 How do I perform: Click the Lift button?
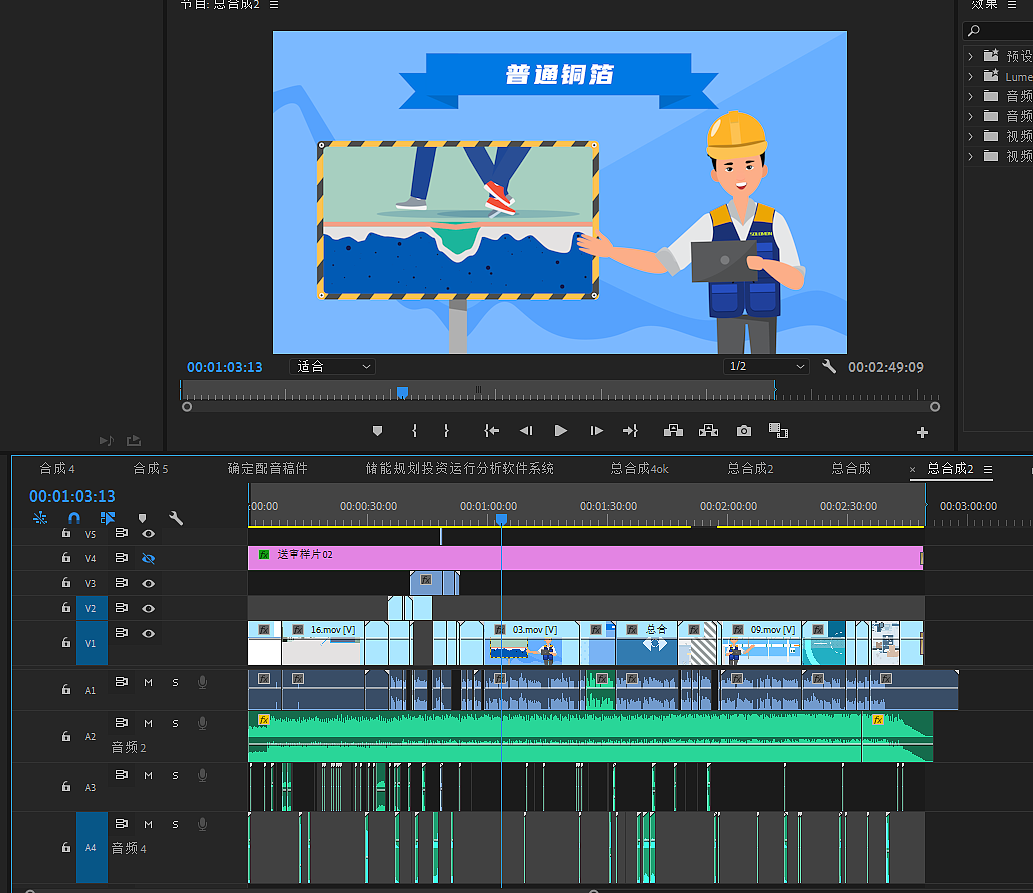(x=673, y=431)
